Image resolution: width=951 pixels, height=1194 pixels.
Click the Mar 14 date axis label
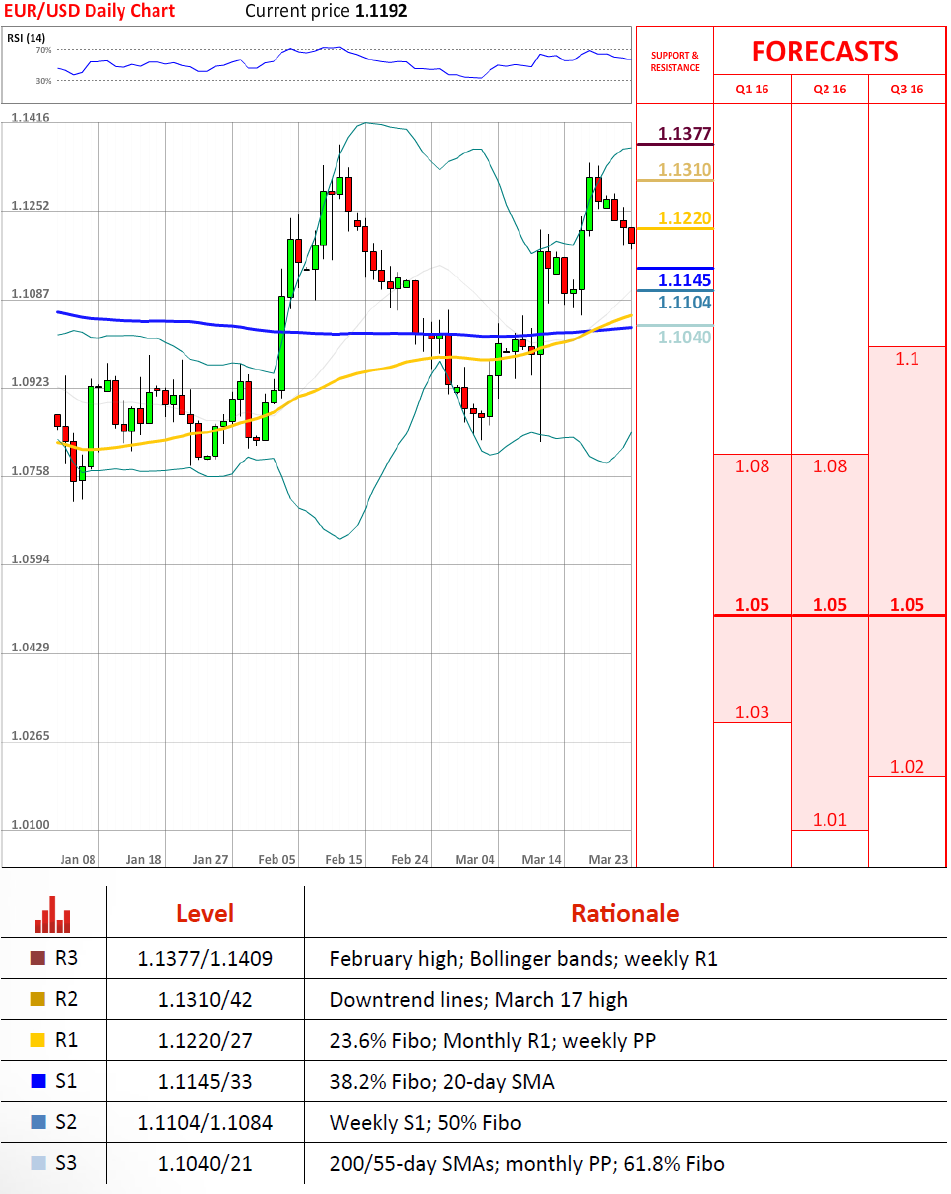pyautogui.click(x=541, y=859)
